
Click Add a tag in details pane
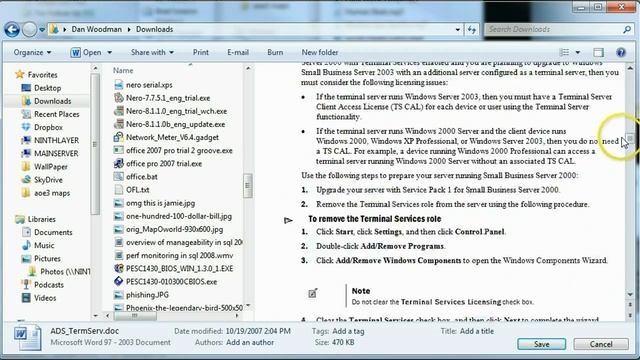[348, 331]
